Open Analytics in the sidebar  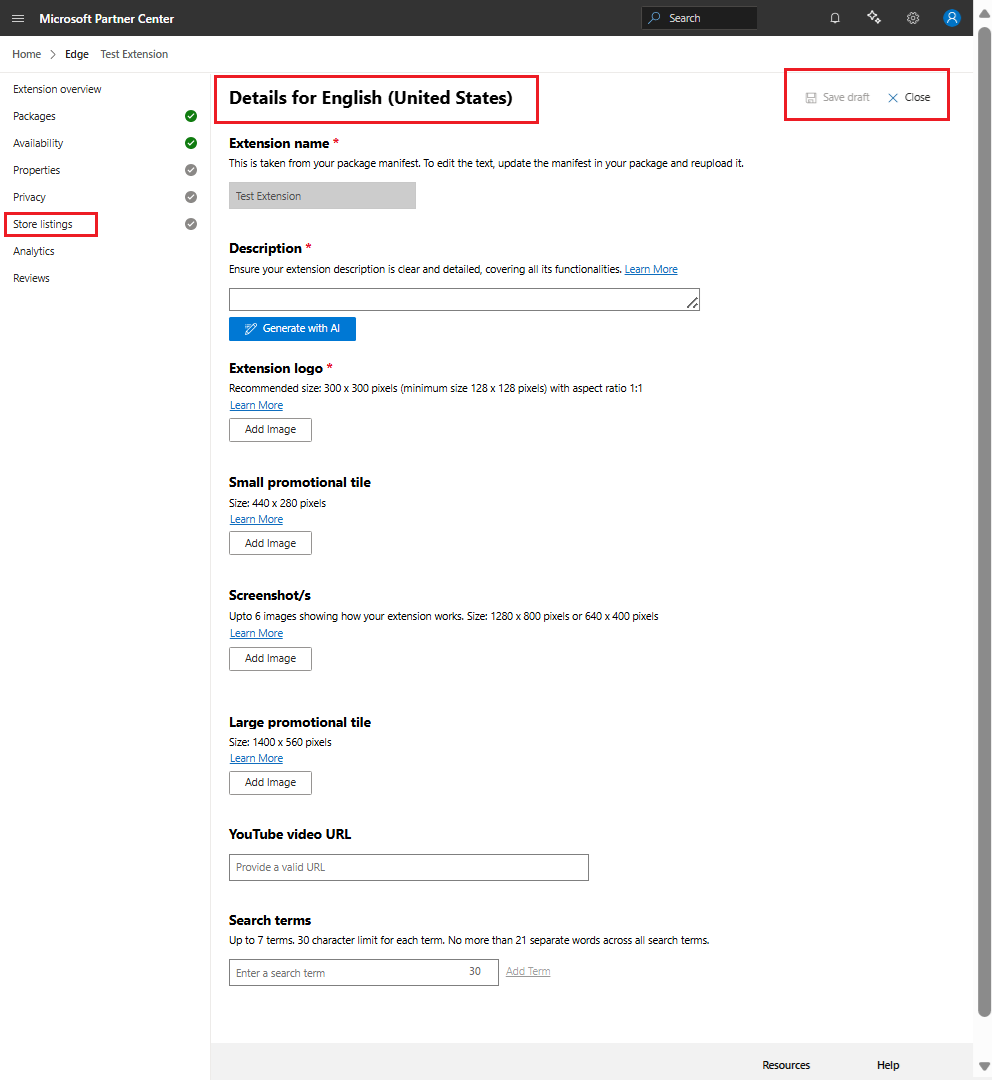tap(34, 251)
